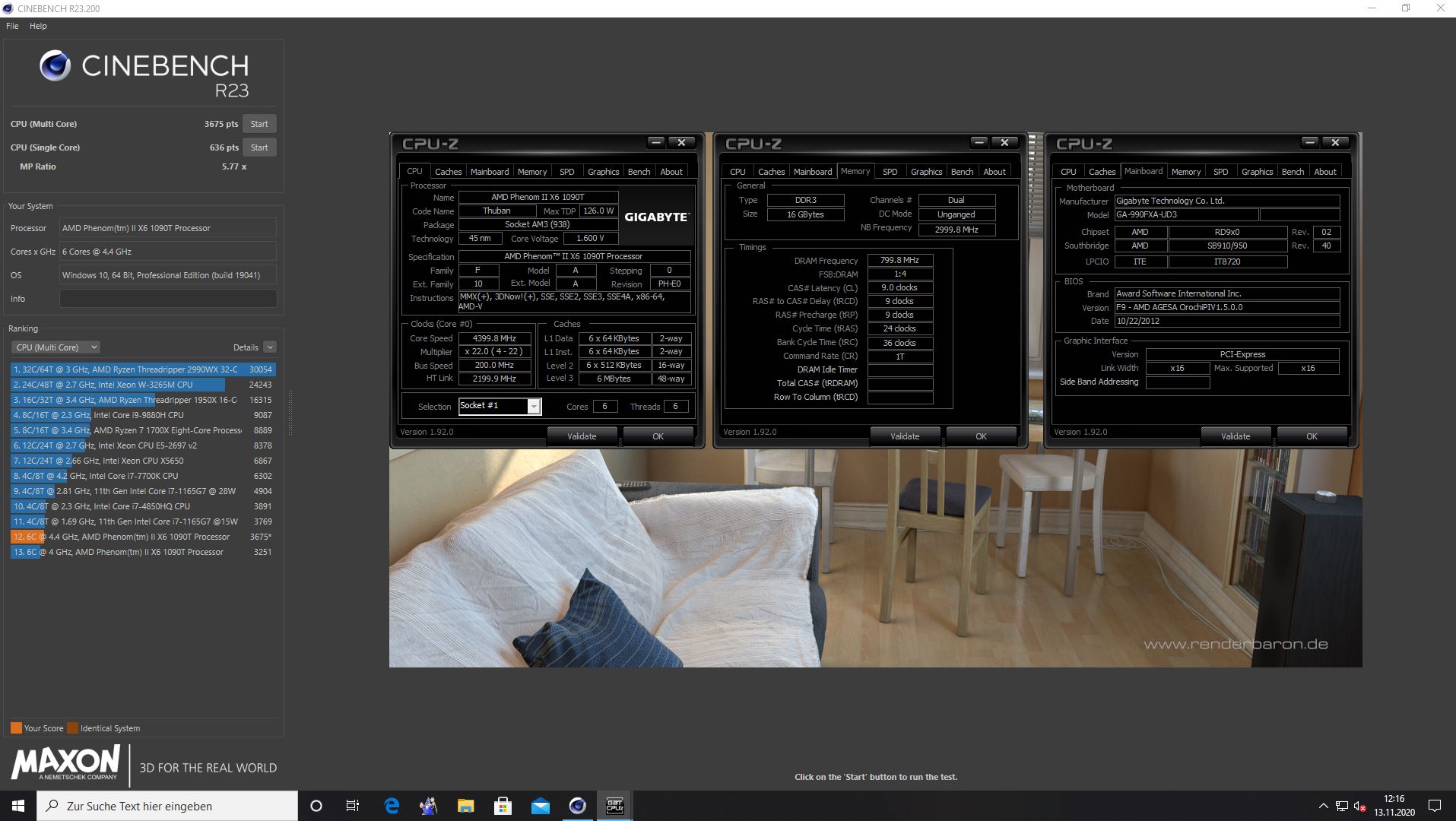Switch to the Graphics tab in CPU-Z
This screenshot has width=1456, height=821.
(602, 171)
